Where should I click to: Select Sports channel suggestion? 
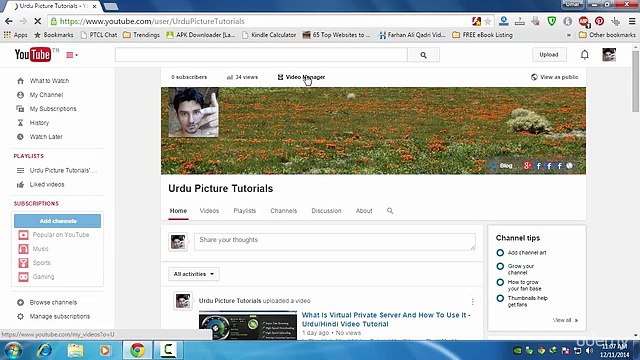point(41,262)
